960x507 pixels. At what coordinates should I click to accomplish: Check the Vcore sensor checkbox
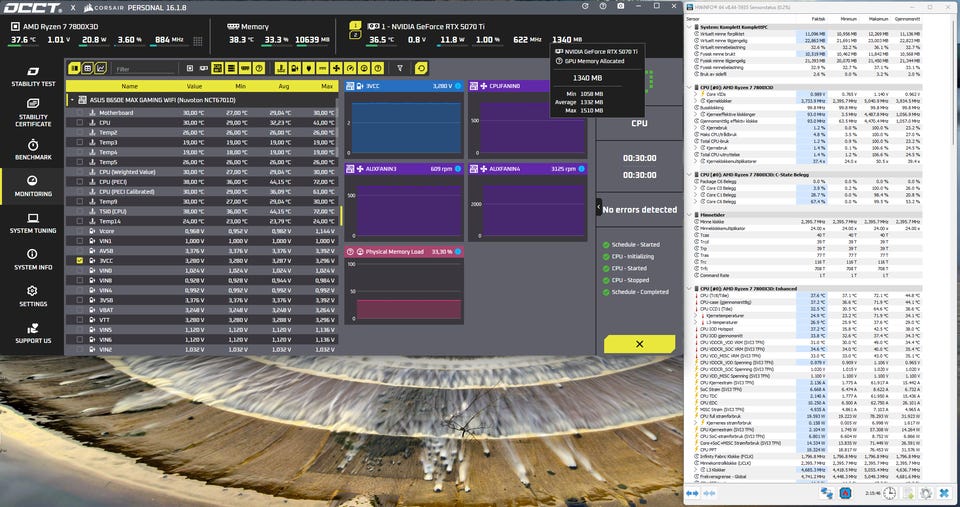coord(80,231)
